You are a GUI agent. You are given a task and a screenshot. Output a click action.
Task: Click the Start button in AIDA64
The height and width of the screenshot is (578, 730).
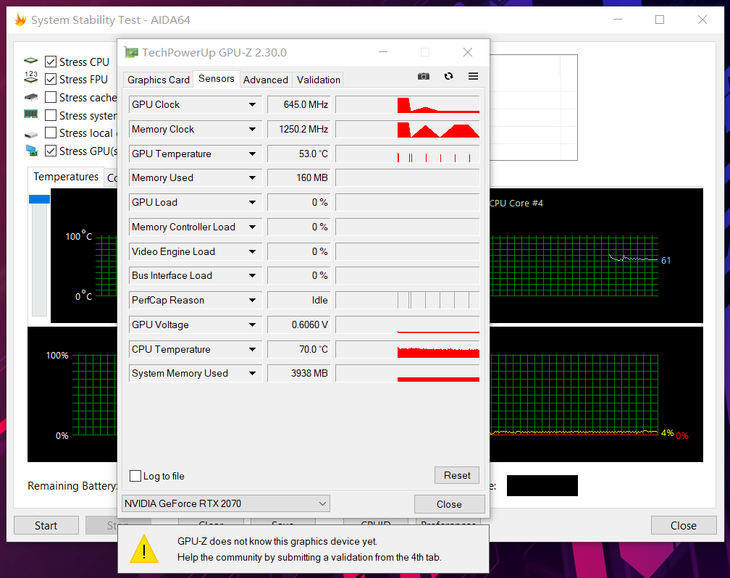(46, 525)
